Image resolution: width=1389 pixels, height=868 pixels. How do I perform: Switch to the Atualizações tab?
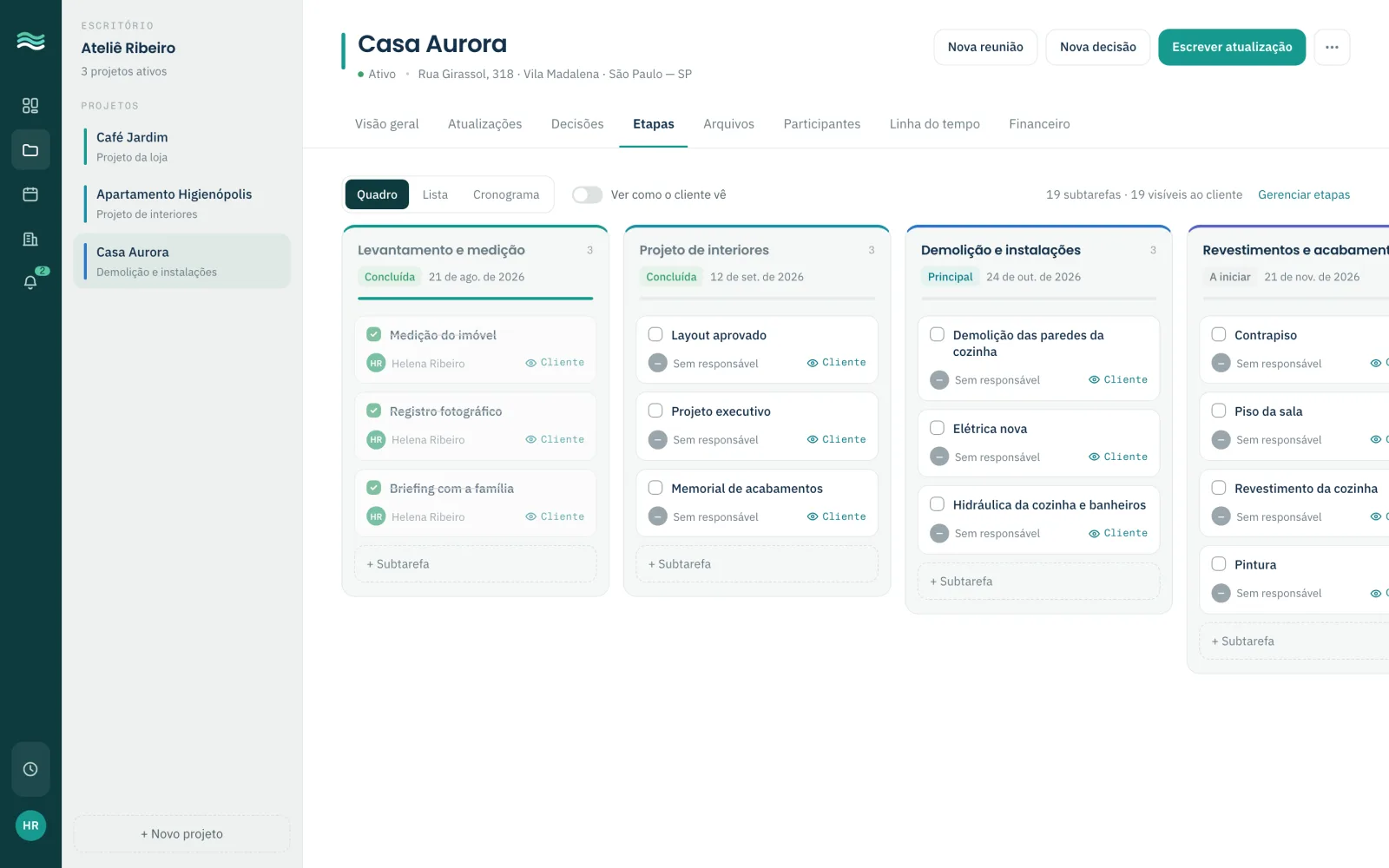pos(484,124)
